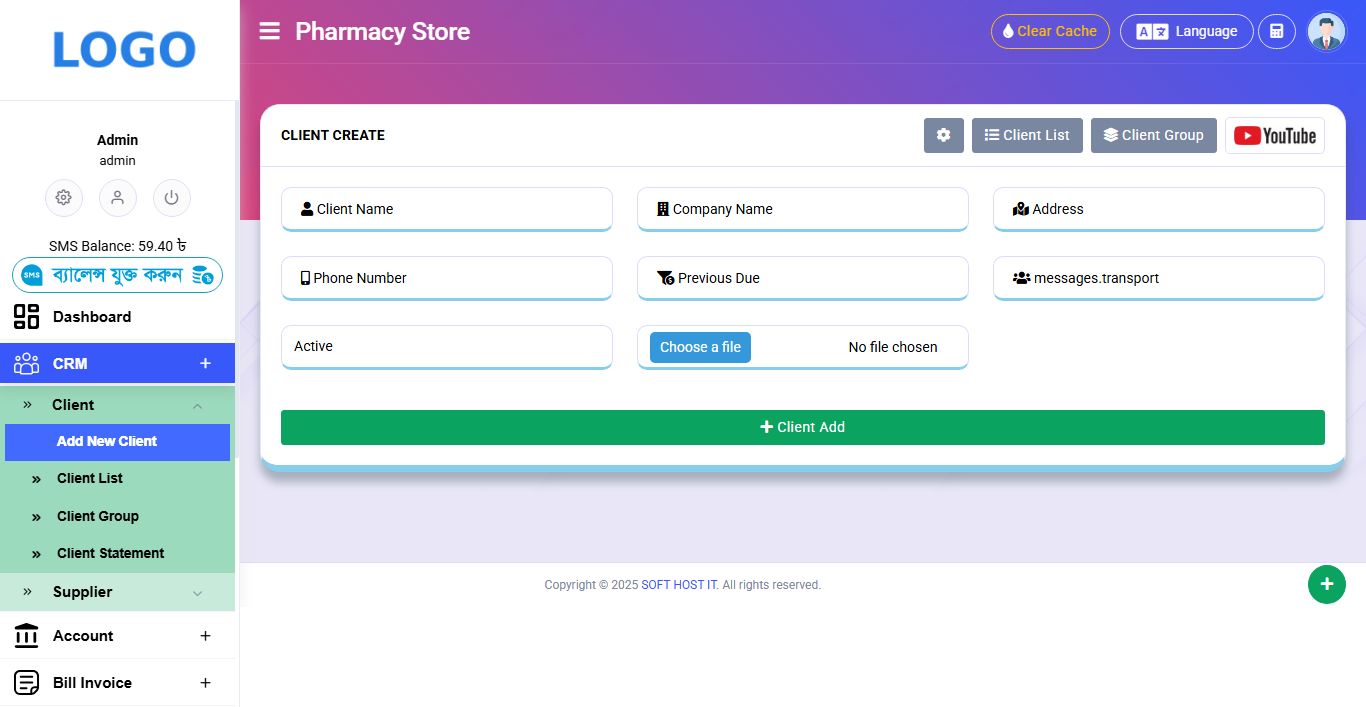Click the sidebar power logout icon
This screenshot has width=1366, height=707.
click(x=171, y=198)
